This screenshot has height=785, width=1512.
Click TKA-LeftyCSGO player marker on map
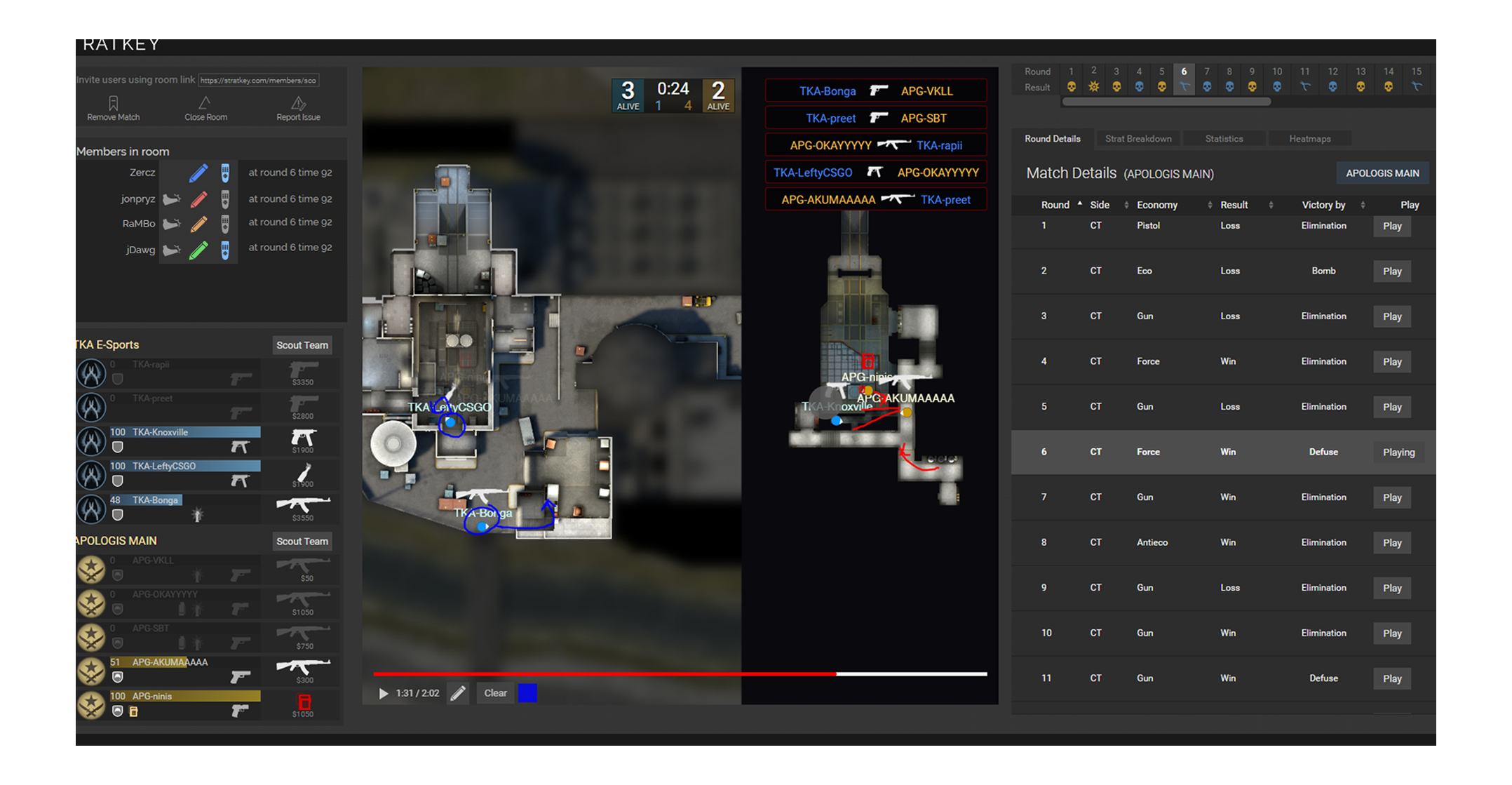pos(450,422)
